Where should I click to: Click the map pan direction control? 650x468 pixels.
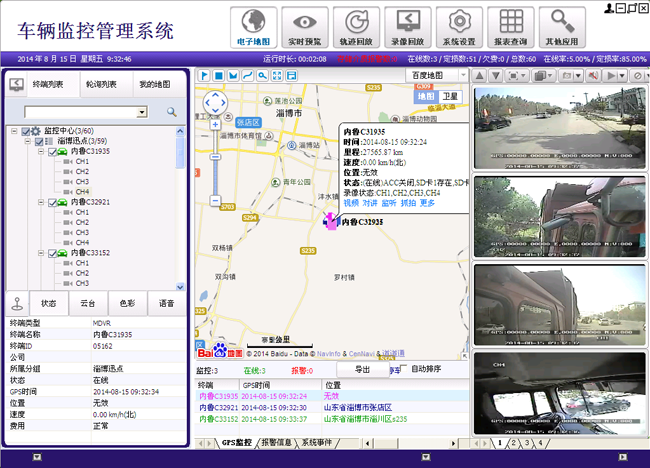(x=215, y=102)
